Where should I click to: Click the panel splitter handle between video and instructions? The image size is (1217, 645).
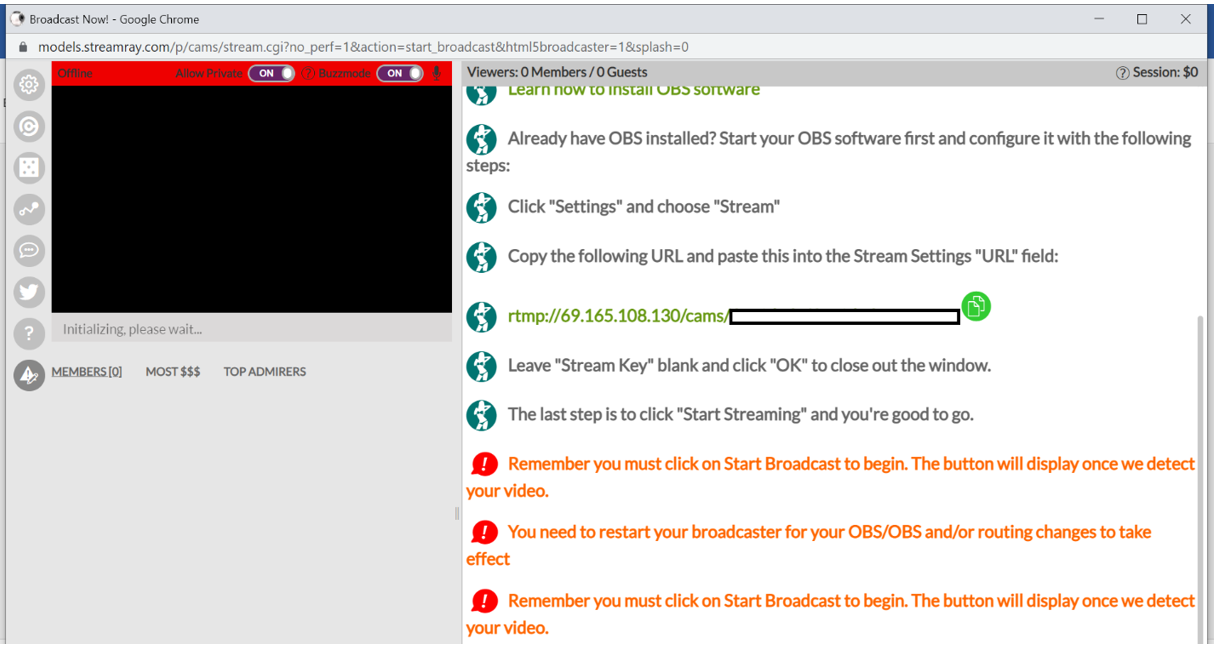coord(458,513)
